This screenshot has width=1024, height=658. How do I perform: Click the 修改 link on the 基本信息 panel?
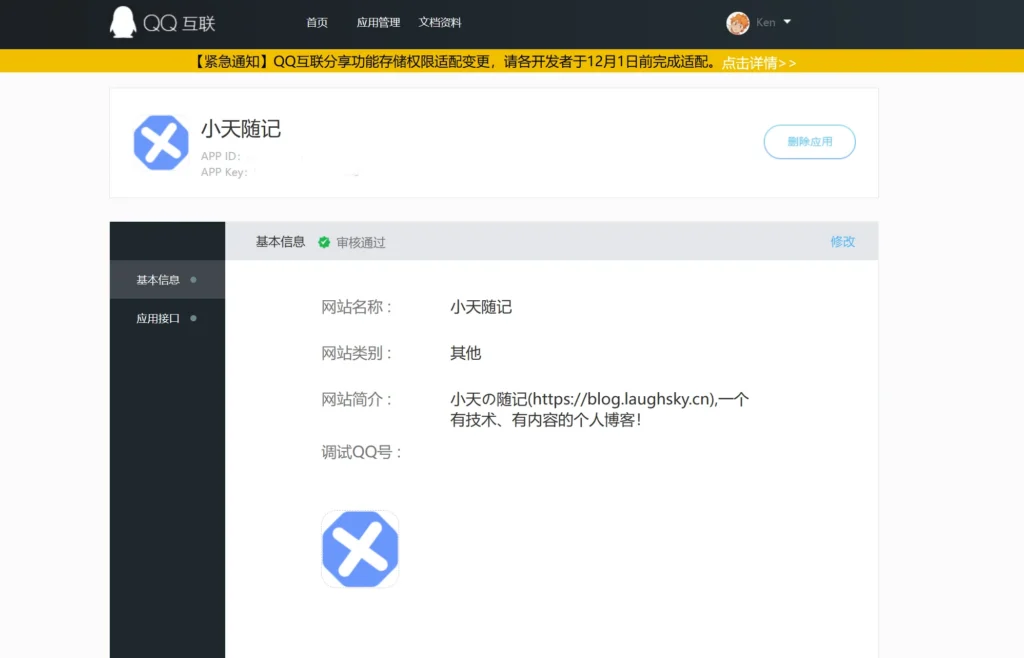[843, 242]
